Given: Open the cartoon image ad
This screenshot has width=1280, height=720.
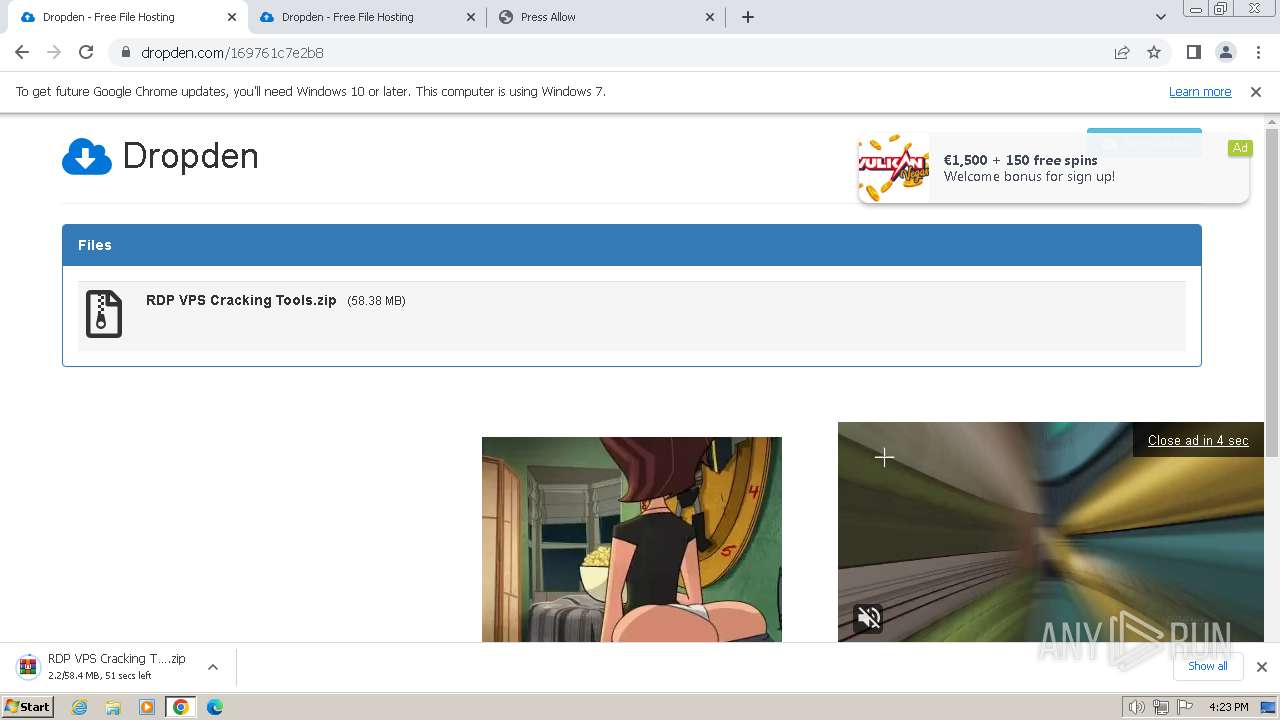Looking at the screenshot, I should [632, 539].
